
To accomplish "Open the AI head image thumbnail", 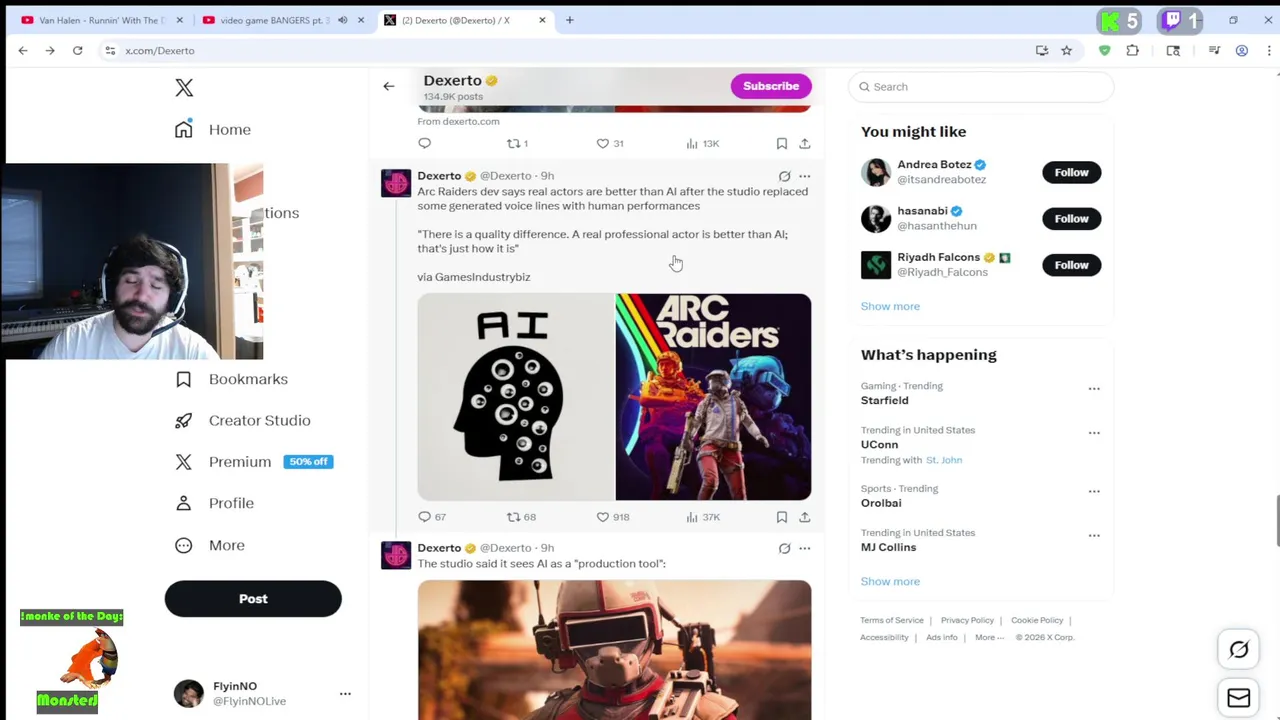I will tap(516, 397).
